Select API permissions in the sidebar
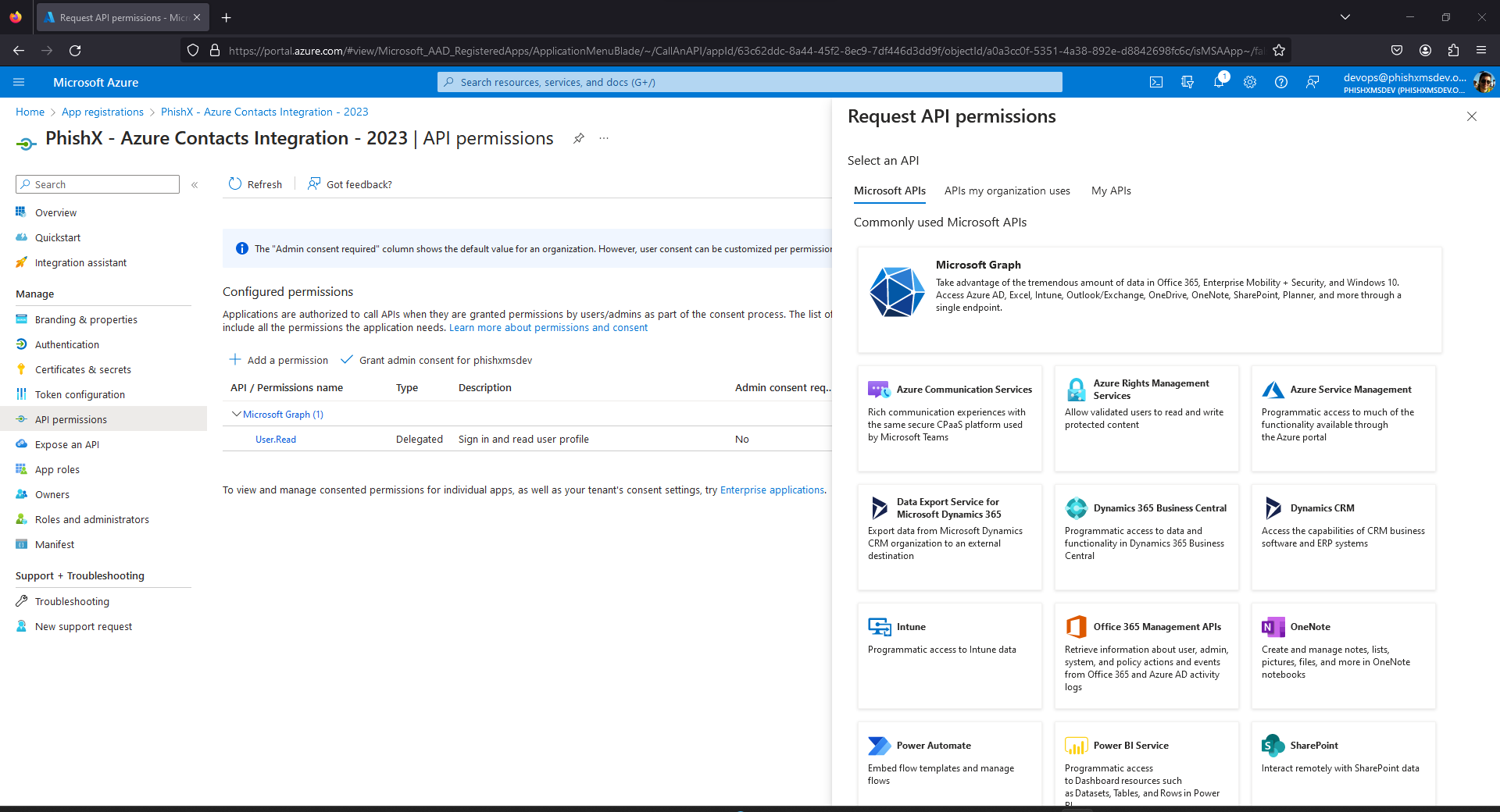Viewport: 1500px width, 812px height. (x=103, y=419)
